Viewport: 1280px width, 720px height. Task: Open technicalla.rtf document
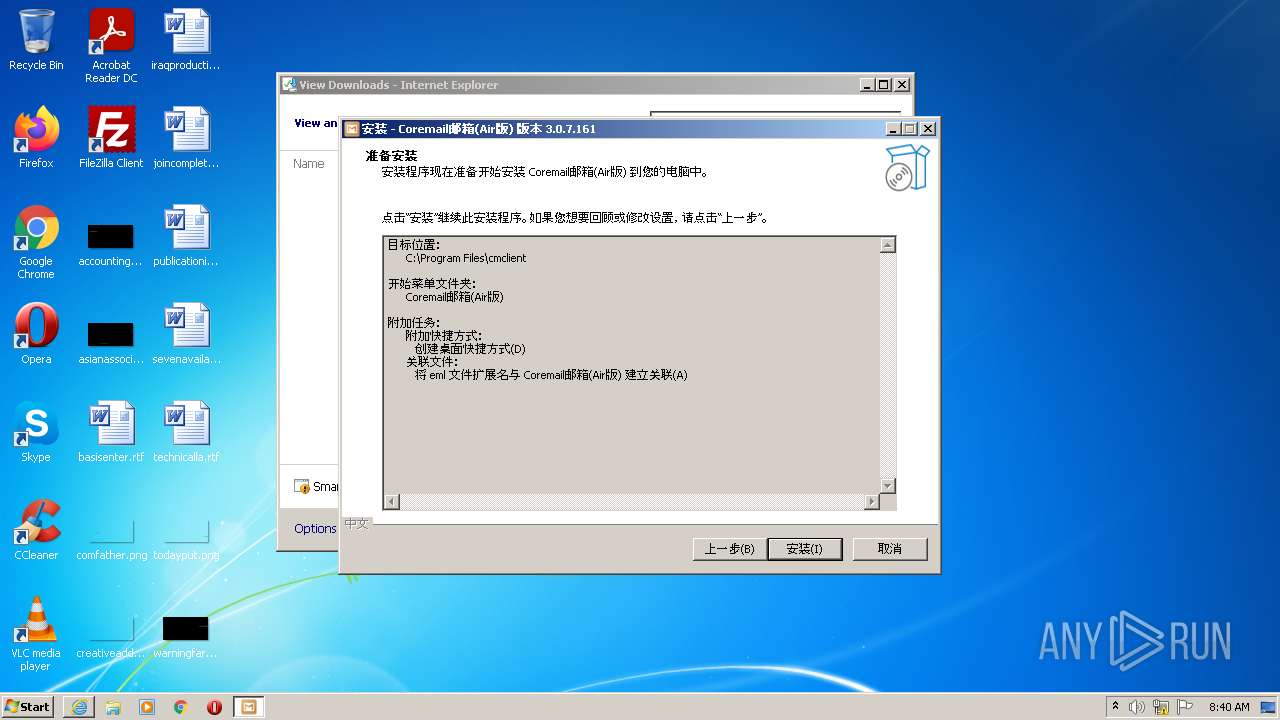(186, 432)
